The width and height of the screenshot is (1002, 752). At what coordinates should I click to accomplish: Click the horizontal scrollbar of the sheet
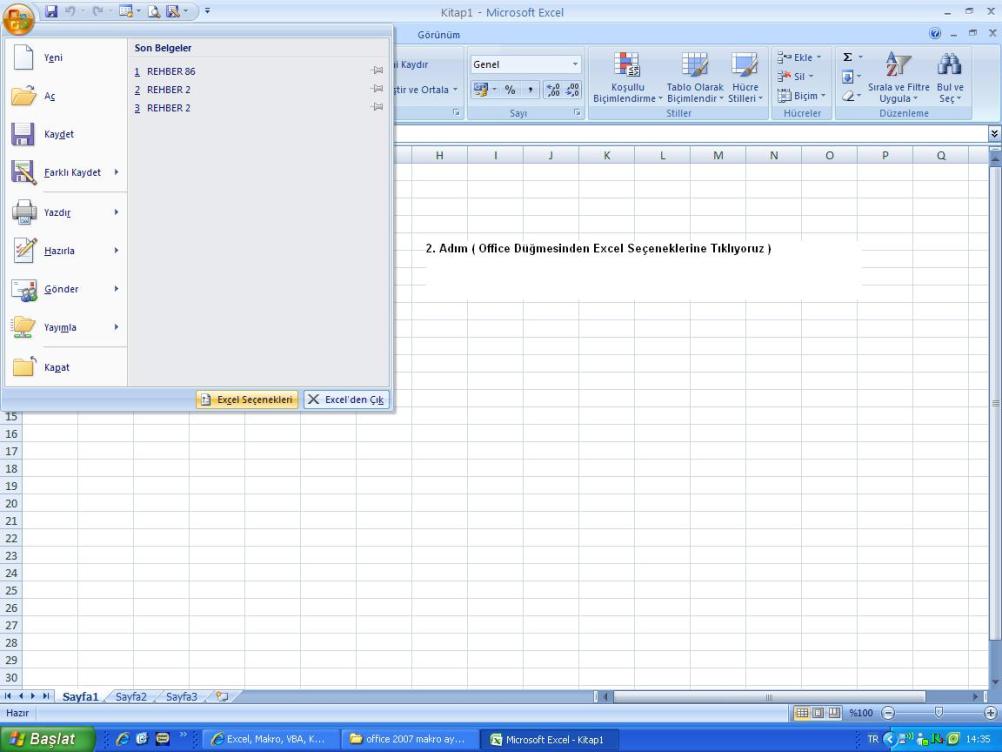(x=769, y=696)
